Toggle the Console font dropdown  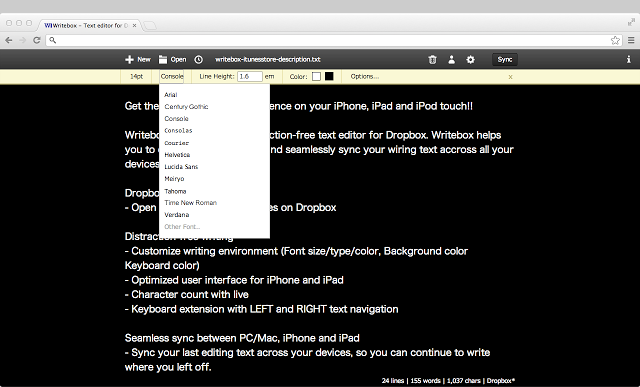click(x=172, y=76)
